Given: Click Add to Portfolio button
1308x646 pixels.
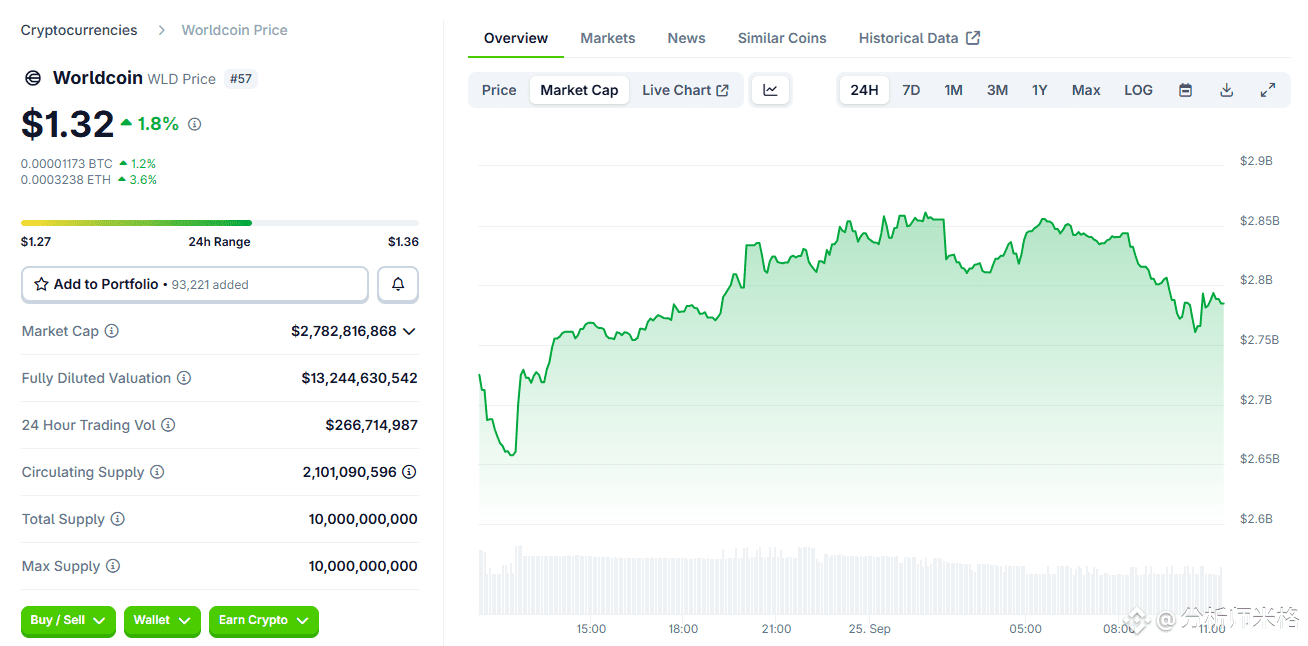Looking at the screenshot, I should 195,284.
